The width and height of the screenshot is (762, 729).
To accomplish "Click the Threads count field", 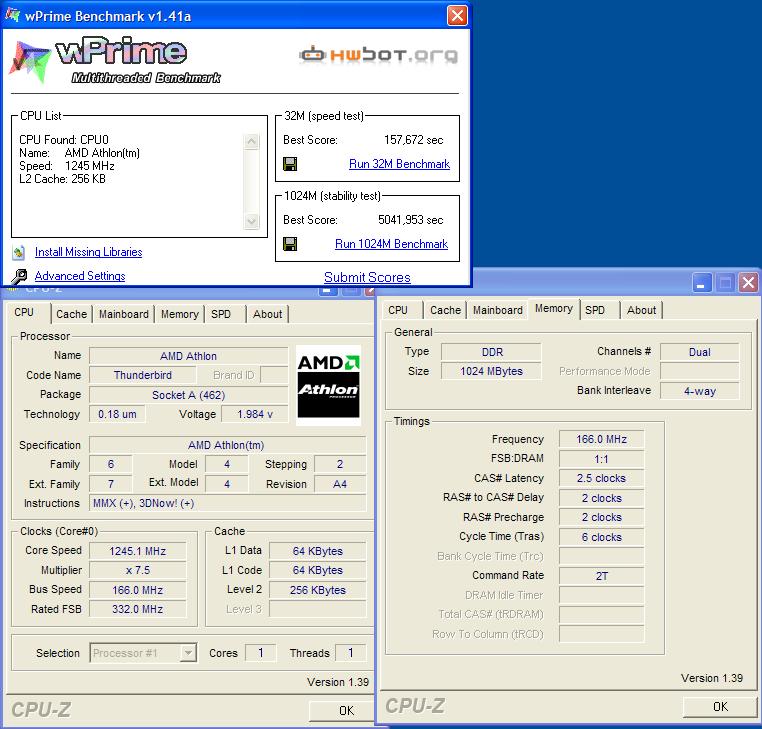I will tap(350, 653).
